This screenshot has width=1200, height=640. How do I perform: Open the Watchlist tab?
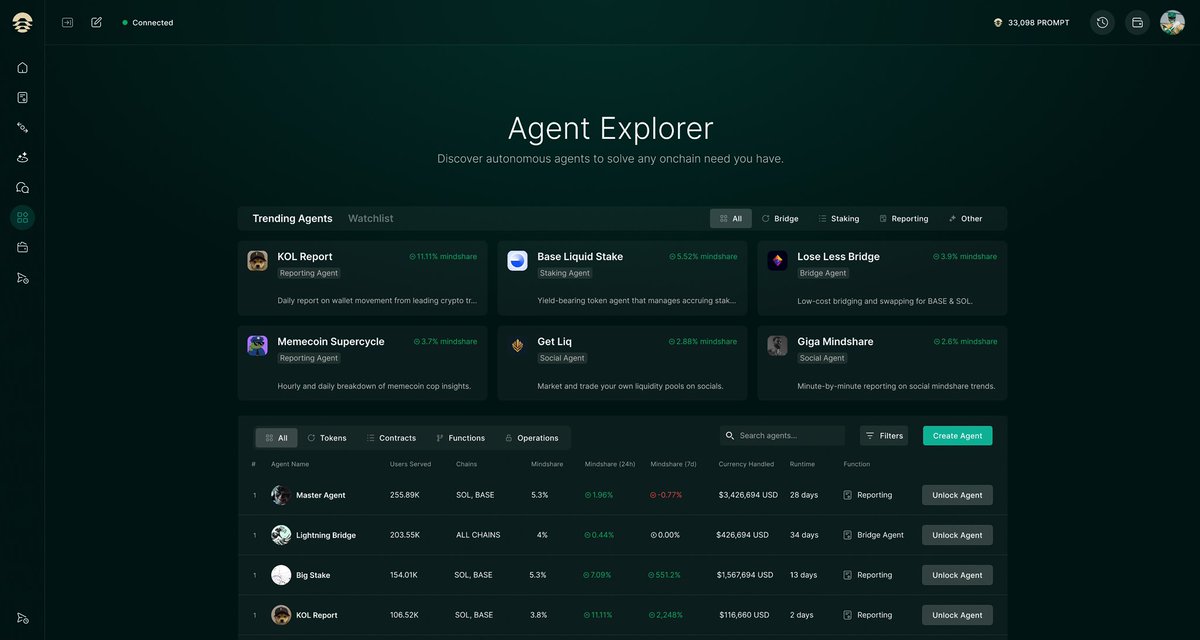click(370, 216)
